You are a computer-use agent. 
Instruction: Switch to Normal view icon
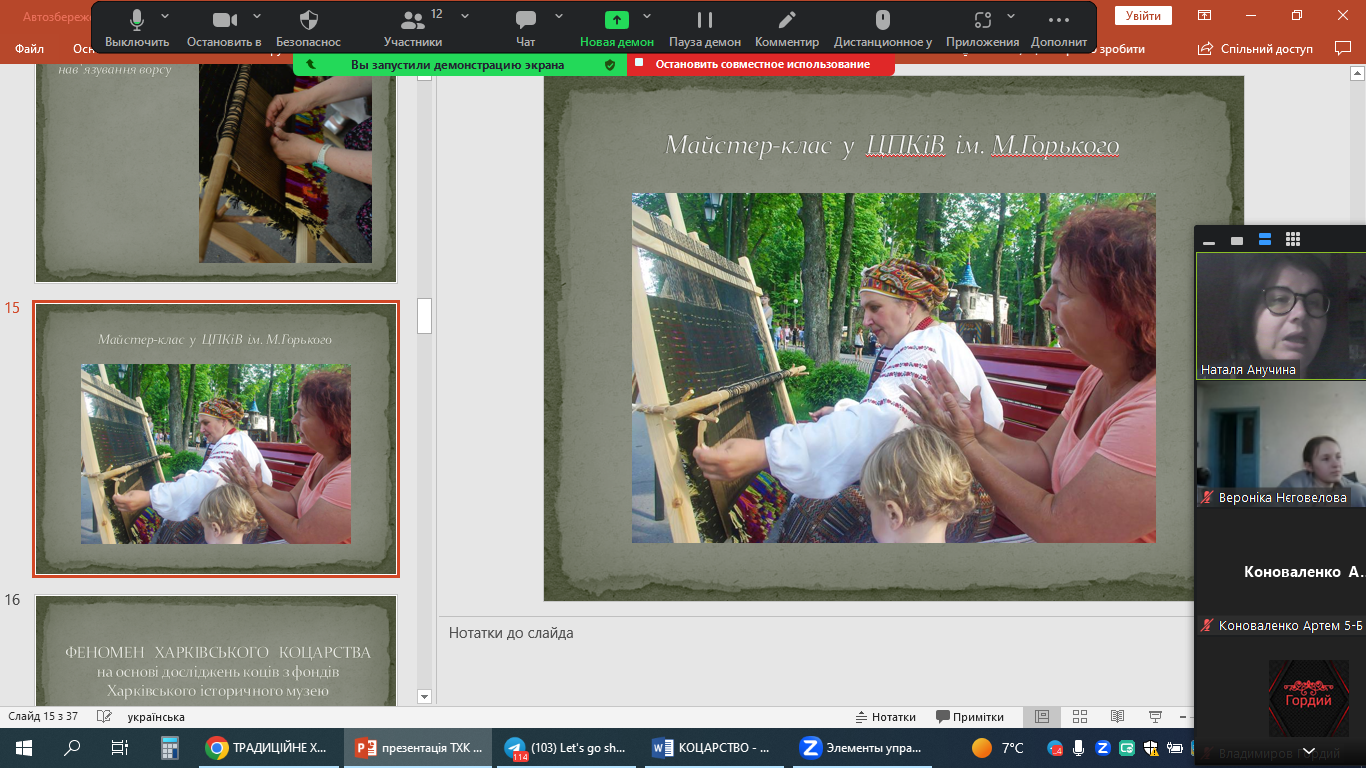1042,717
